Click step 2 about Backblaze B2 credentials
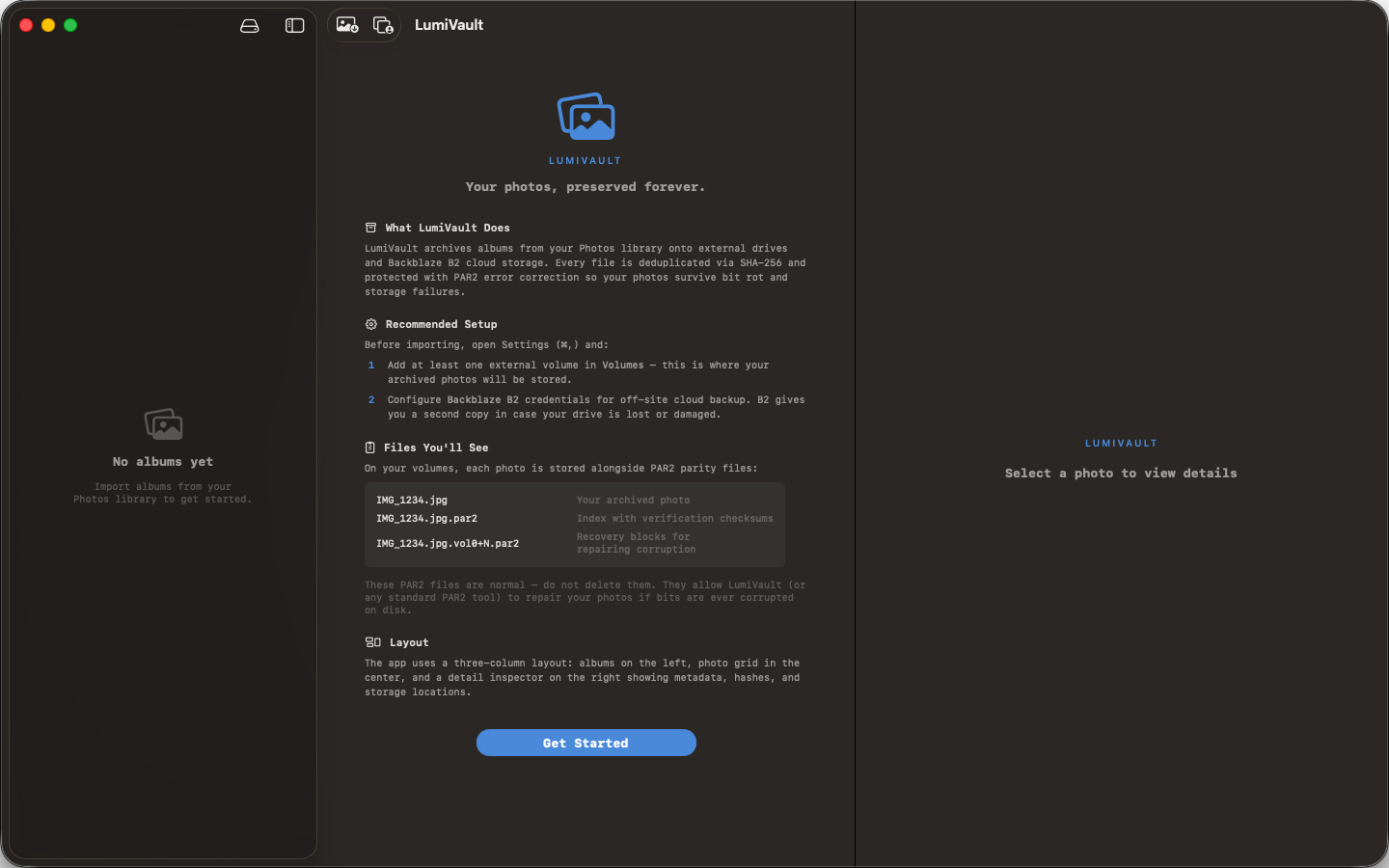Image resolution: width=1389 pixels, height=868 pixels. pyautogui.click(x=586, y=407)
